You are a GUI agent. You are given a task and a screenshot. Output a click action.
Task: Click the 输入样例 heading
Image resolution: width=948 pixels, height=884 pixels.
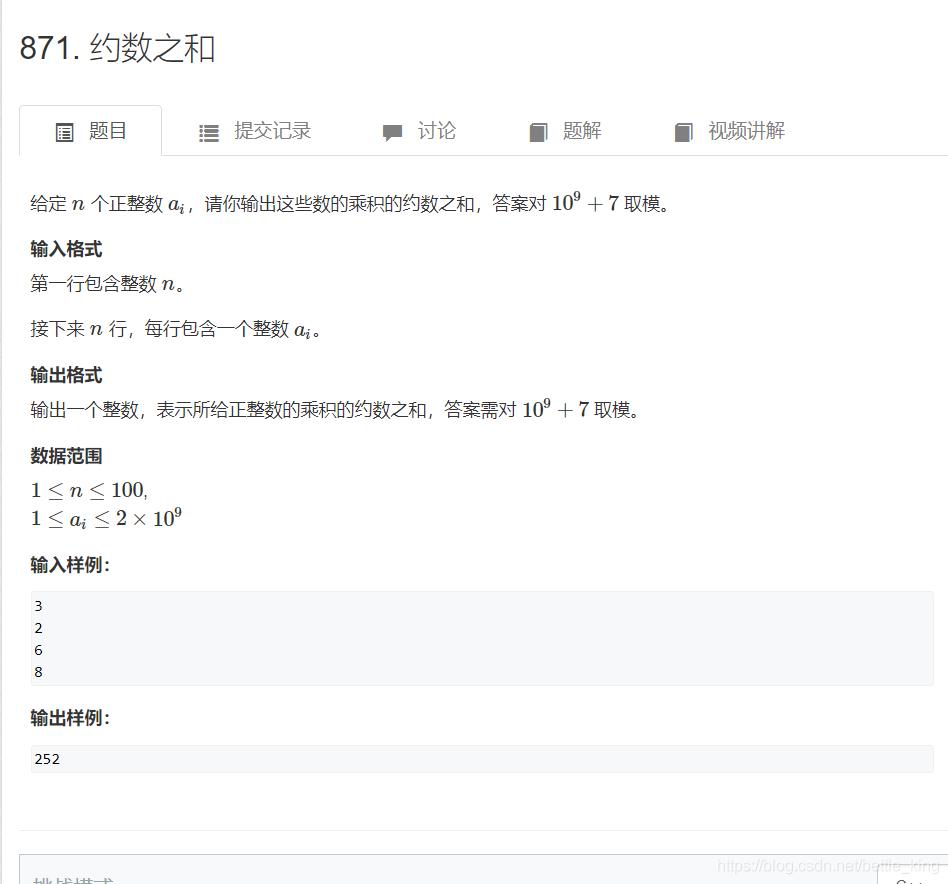coord(70,565)
